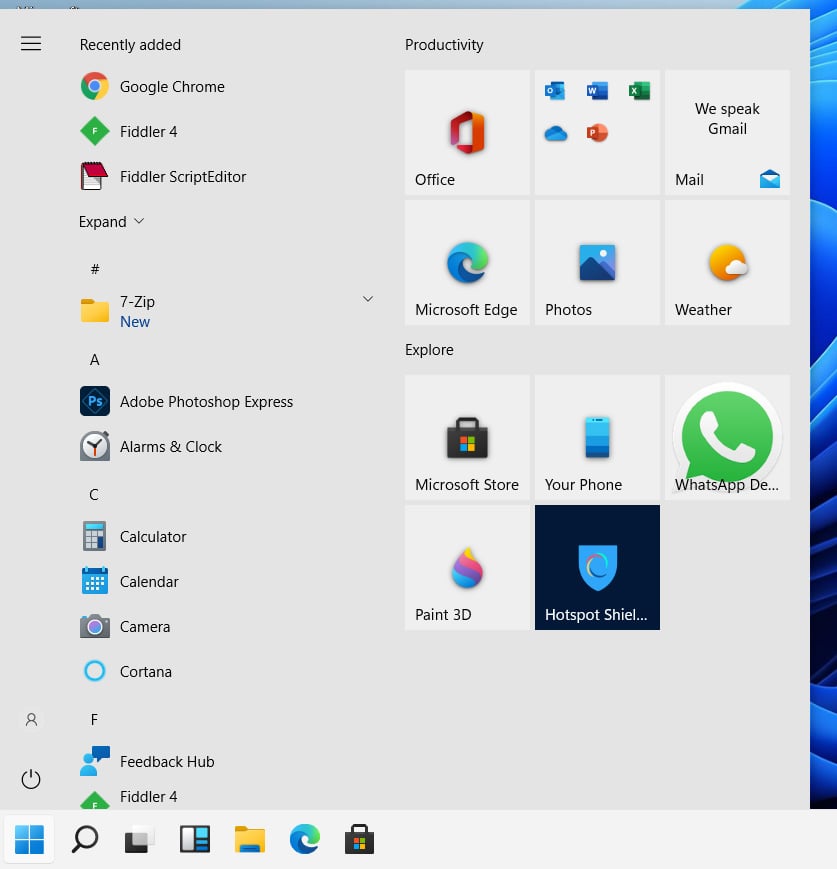Open the Weather tile
Viewport: 837px width, 869px height.
click(x=727, y=262)
